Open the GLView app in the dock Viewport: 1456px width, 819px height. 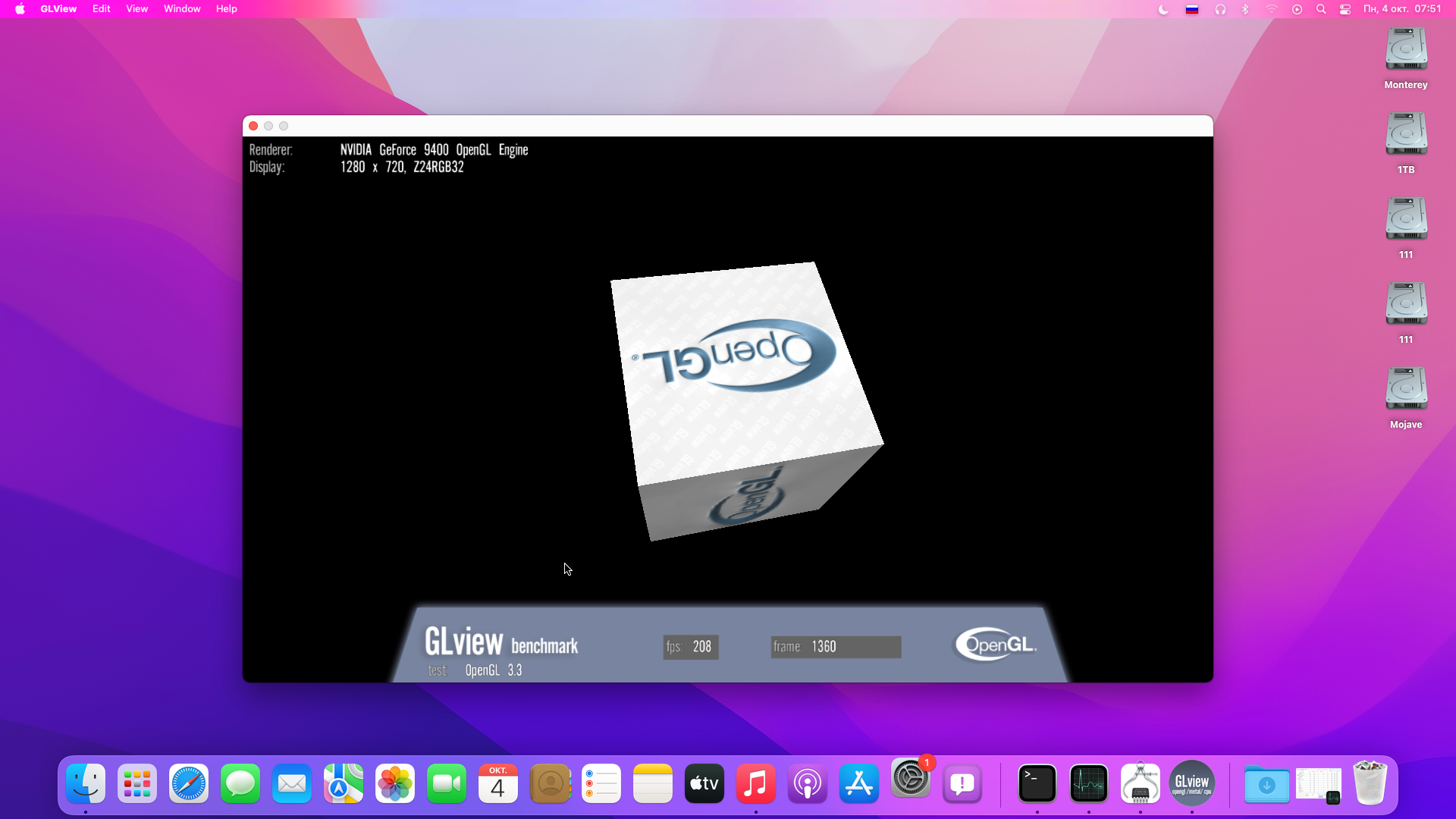coord(1191,783)
